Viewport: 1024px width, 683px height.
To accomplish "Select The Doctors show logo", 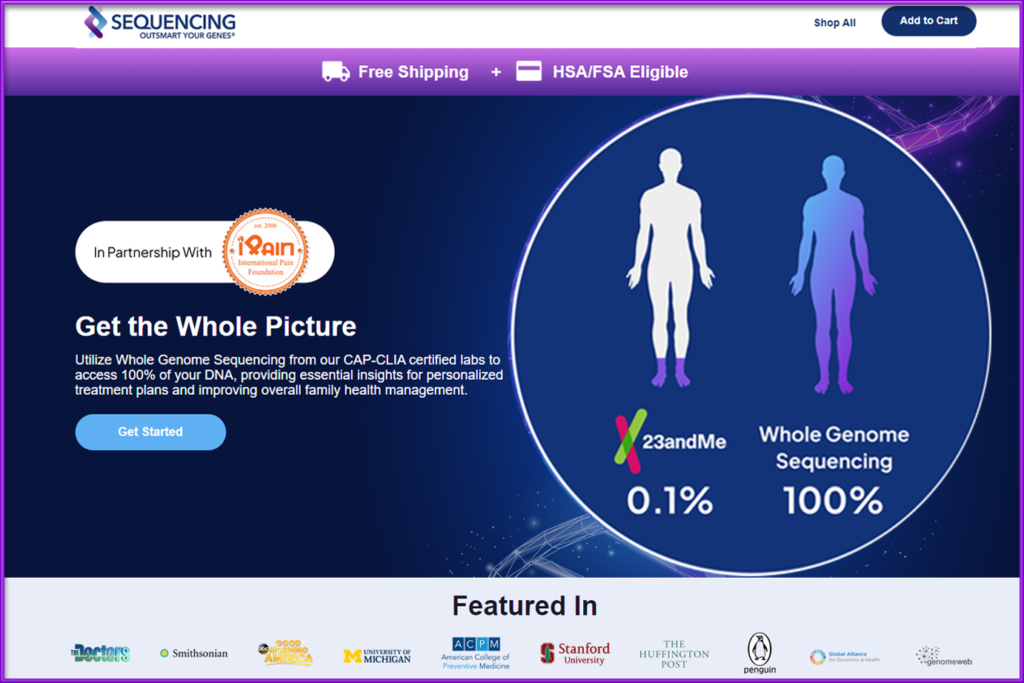I will click(99, 652).
